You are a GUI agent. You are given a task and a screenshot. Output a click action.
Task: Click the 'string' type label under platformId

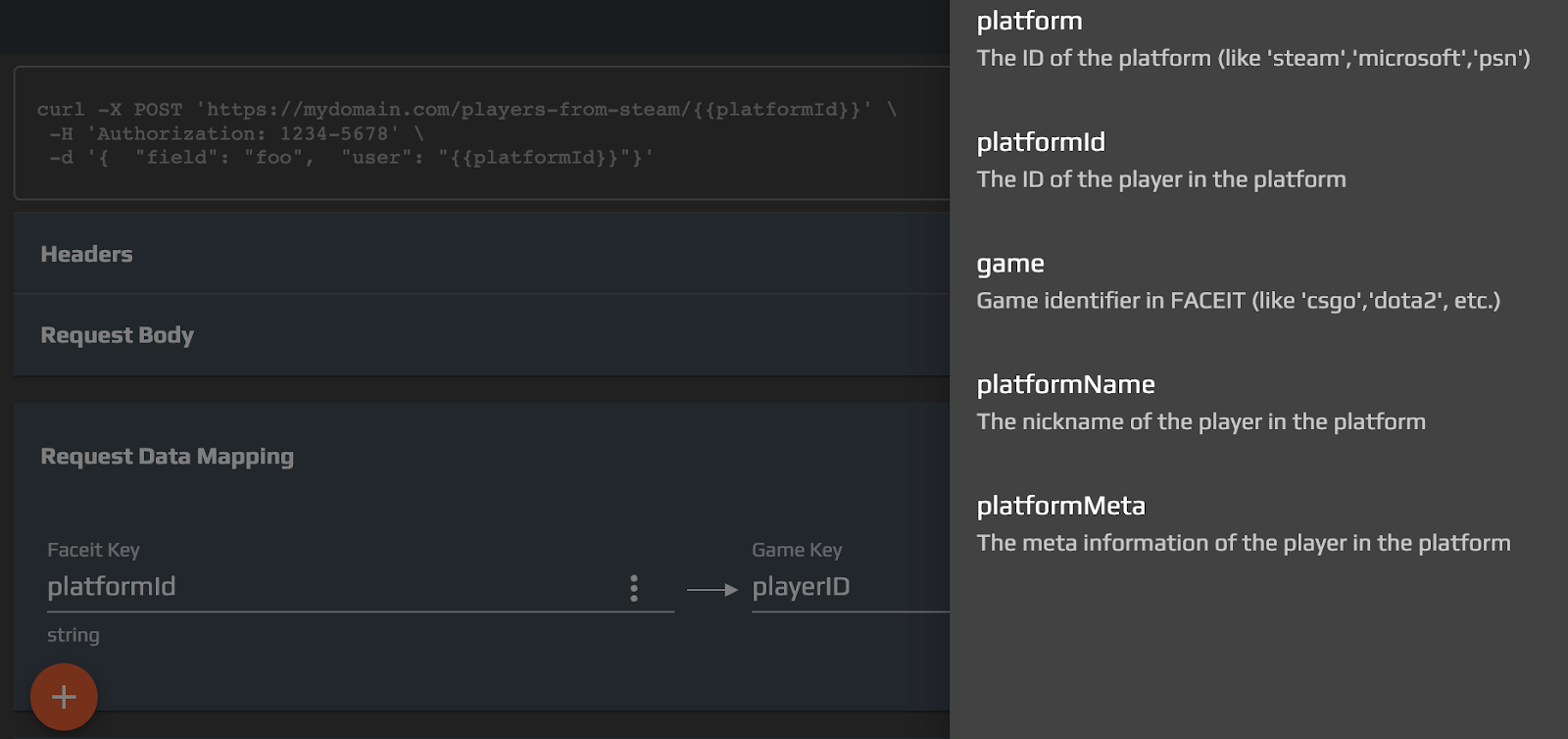73,635
